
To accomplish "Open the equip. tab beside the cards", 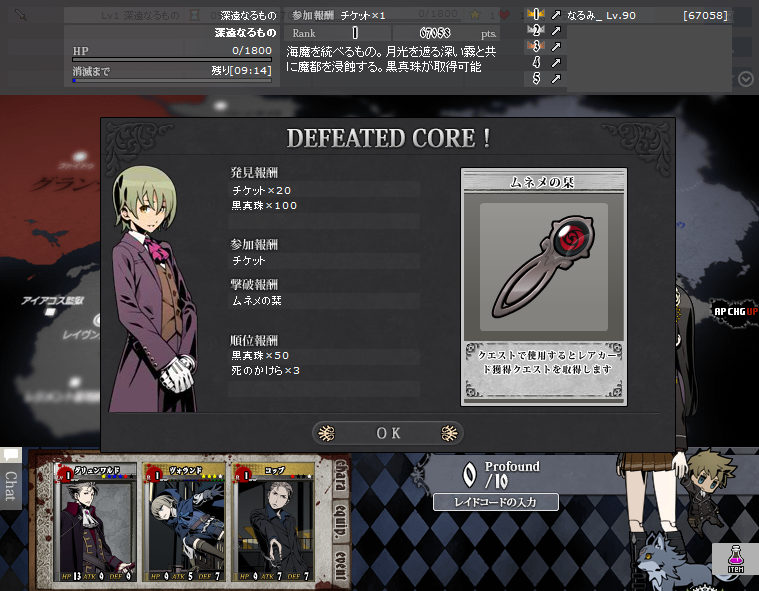I will coord(341,520).
